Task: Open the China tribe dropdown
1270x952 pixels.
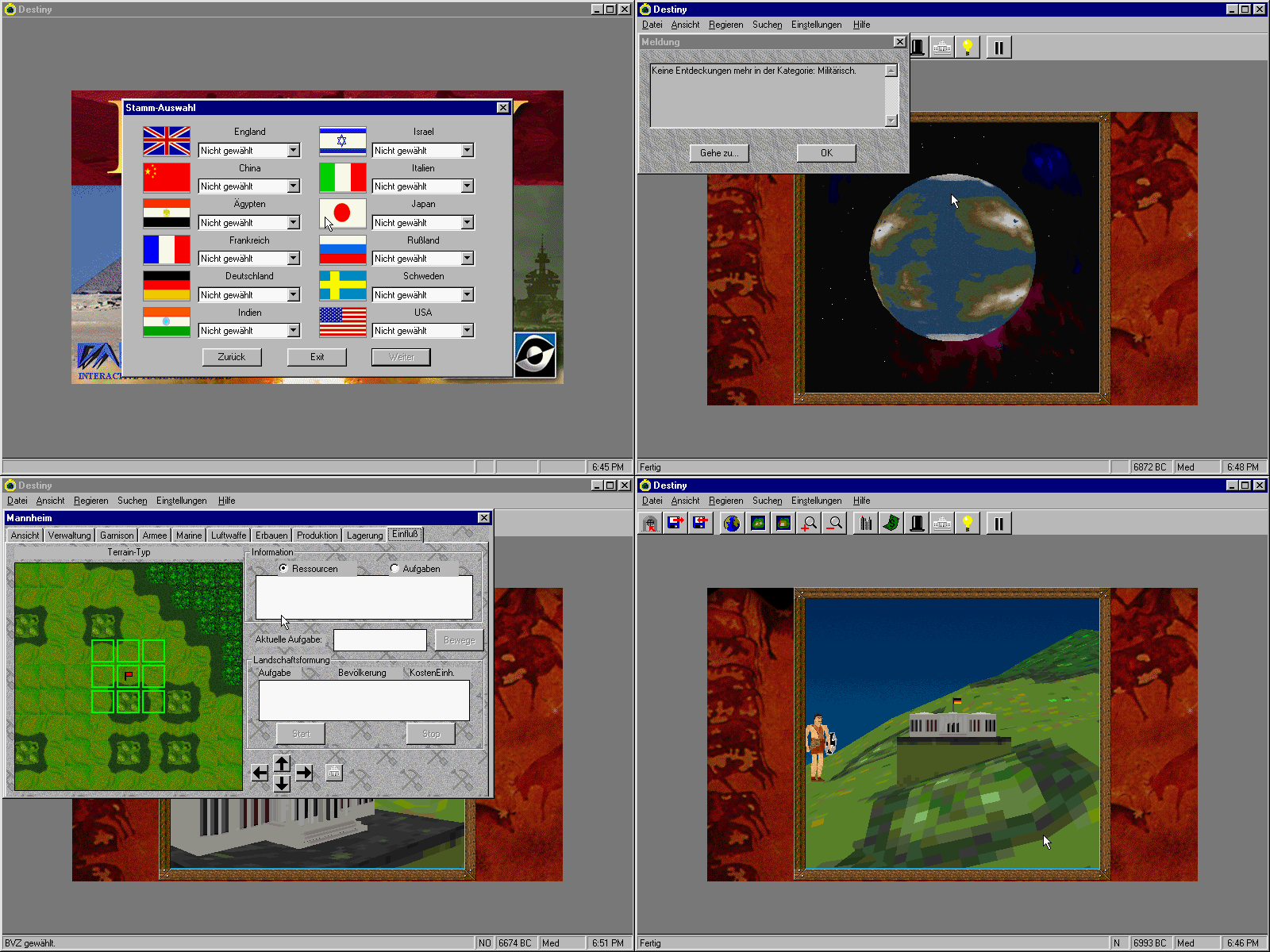Action: coord(294,186)
